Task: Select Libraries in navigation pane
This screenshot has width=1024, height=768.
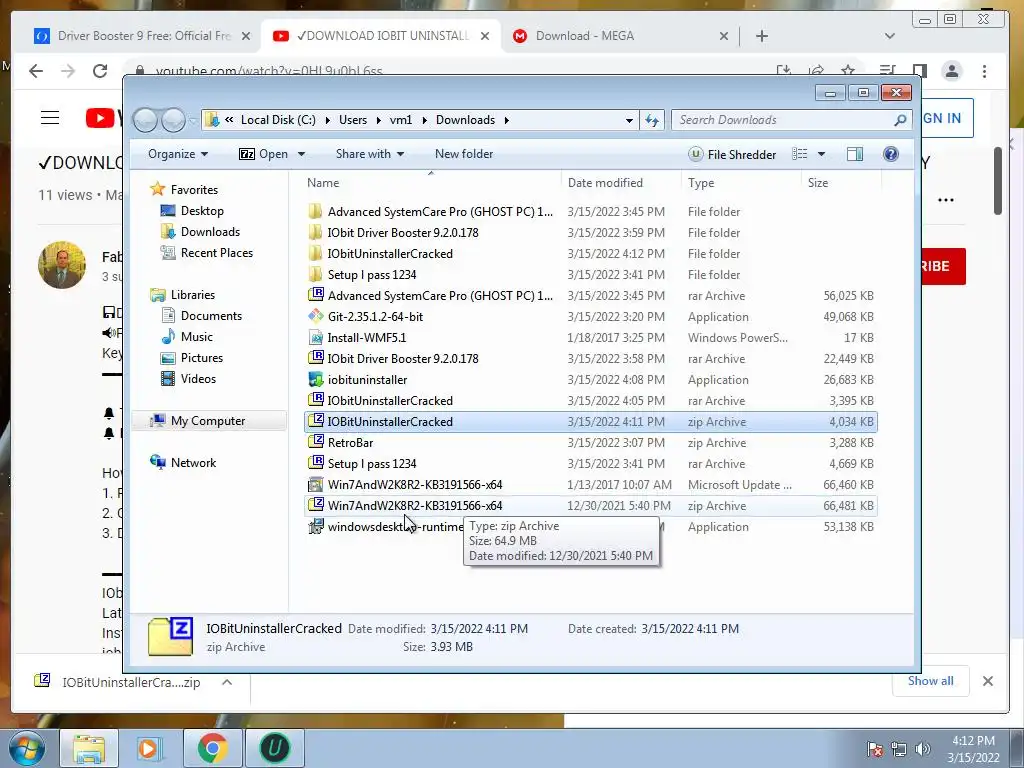Action: (193, 295)
